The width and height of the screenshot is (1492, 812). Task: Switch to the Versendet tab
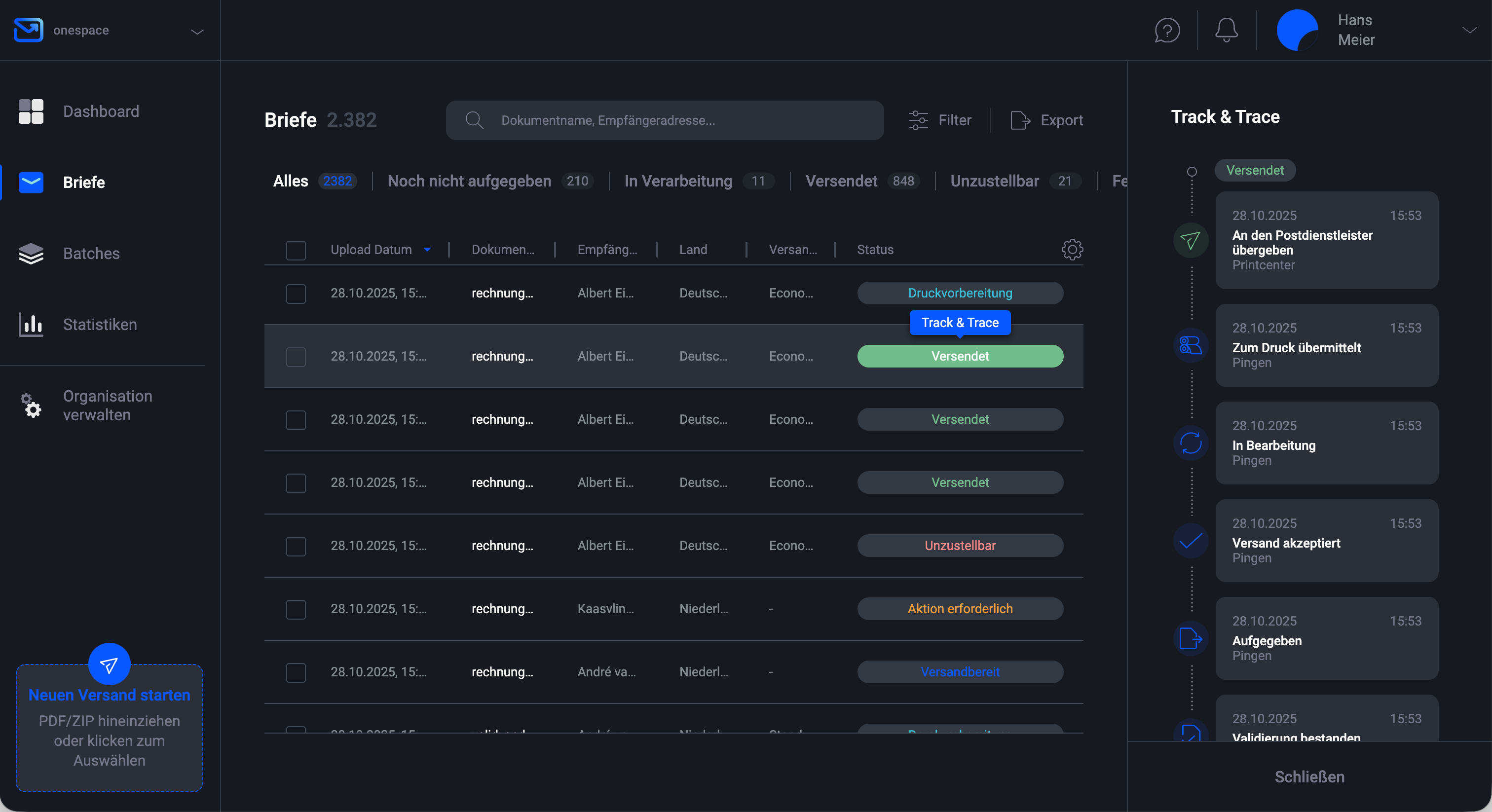[x=841, y=181]
